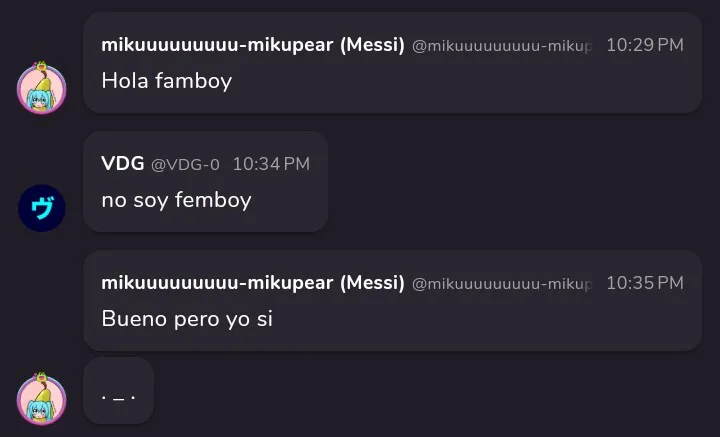This screenshot has height=437, width=720.
Task: Select the Hola famboy message text
Action: click(x=167, y=81)
